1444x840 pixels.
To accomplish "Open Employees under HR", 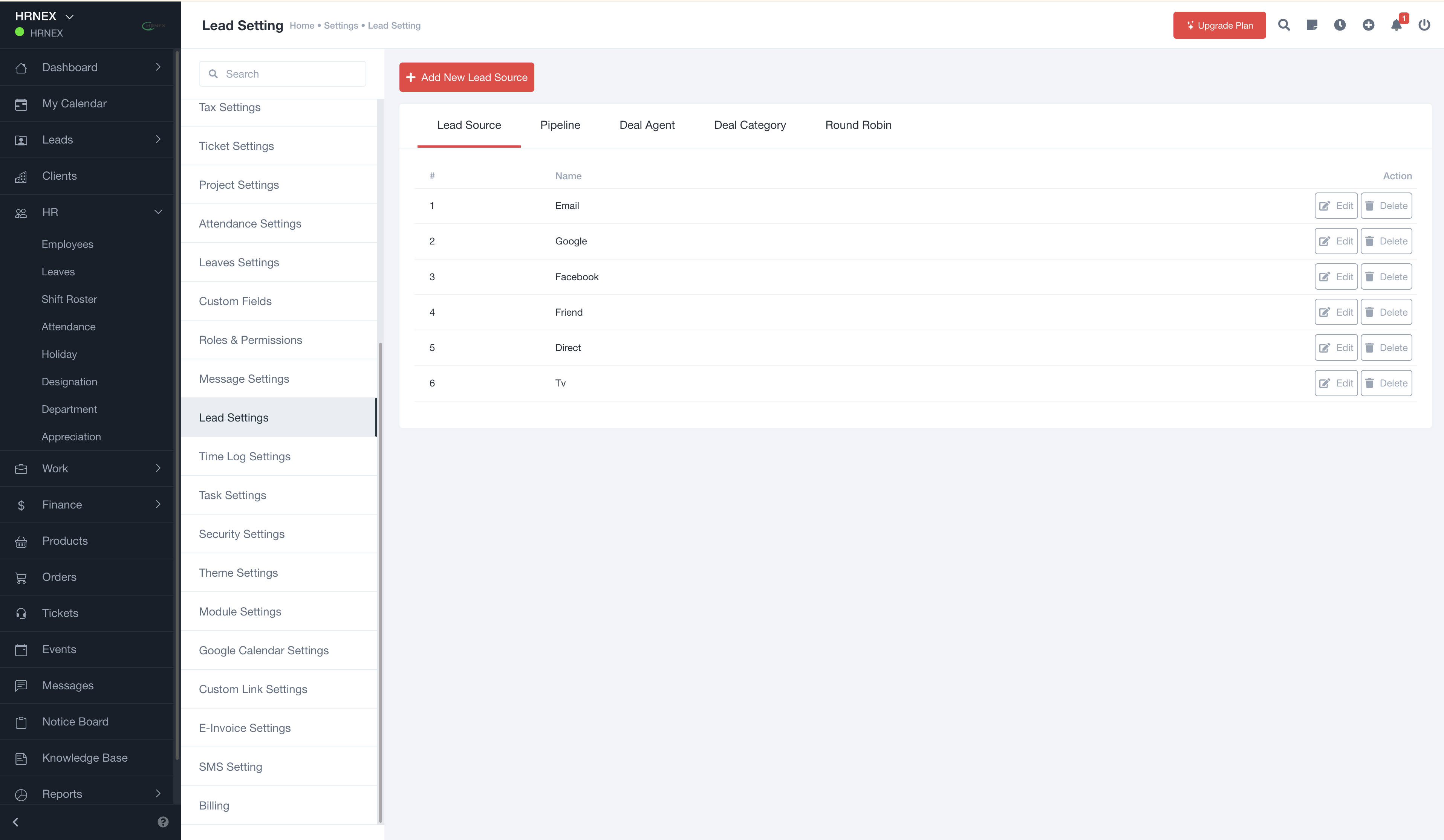I will 67,244.
